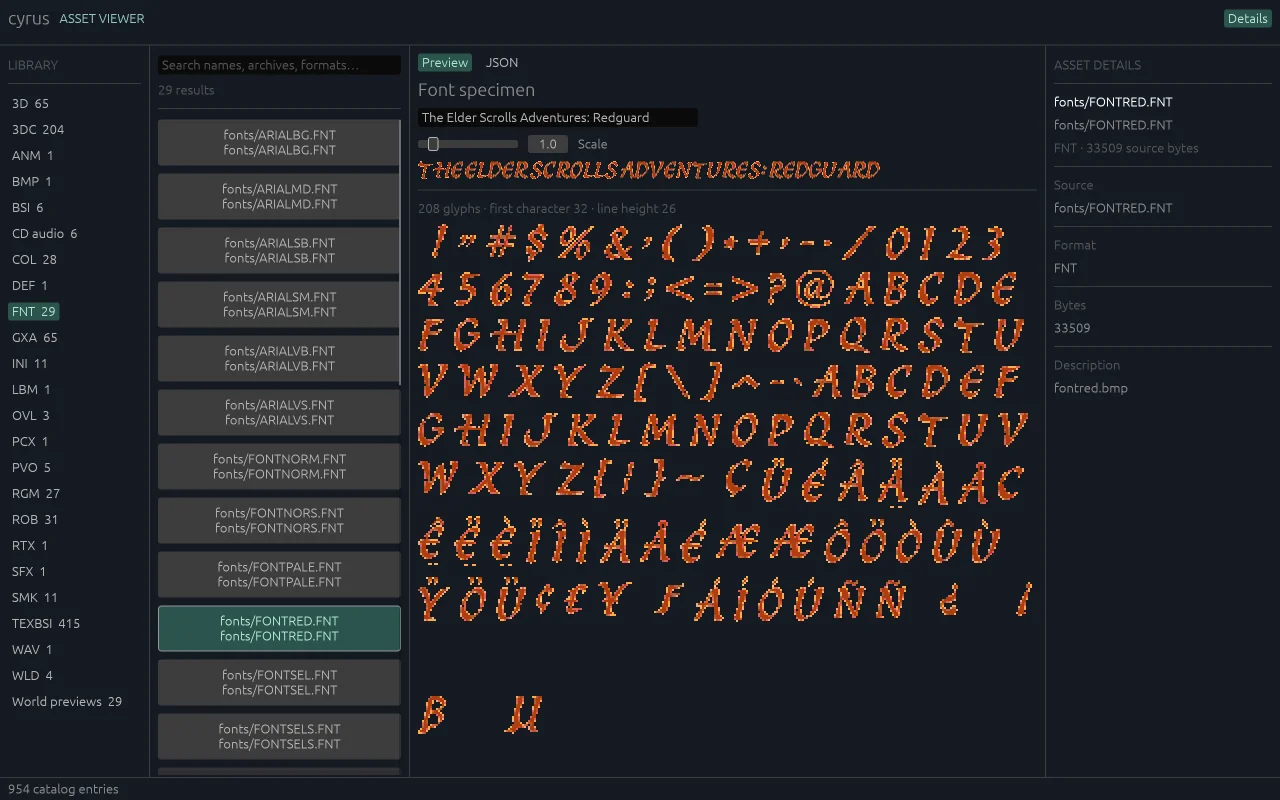Select the fonts/FONTNORS.FNT result
This screenshot has width=1280, height=800.
279,520
